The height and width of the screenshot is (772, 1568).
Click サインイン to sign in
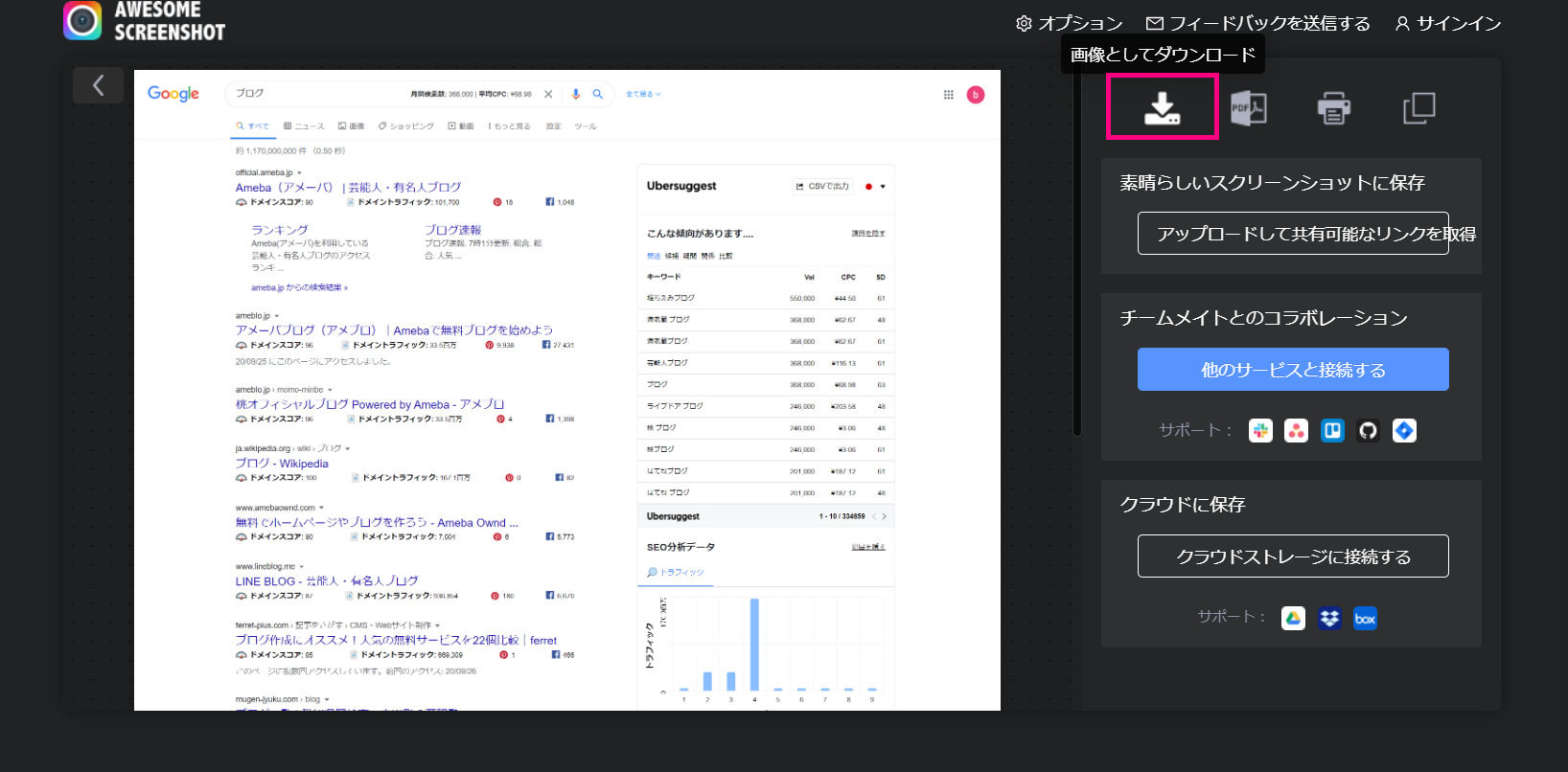1448,23
